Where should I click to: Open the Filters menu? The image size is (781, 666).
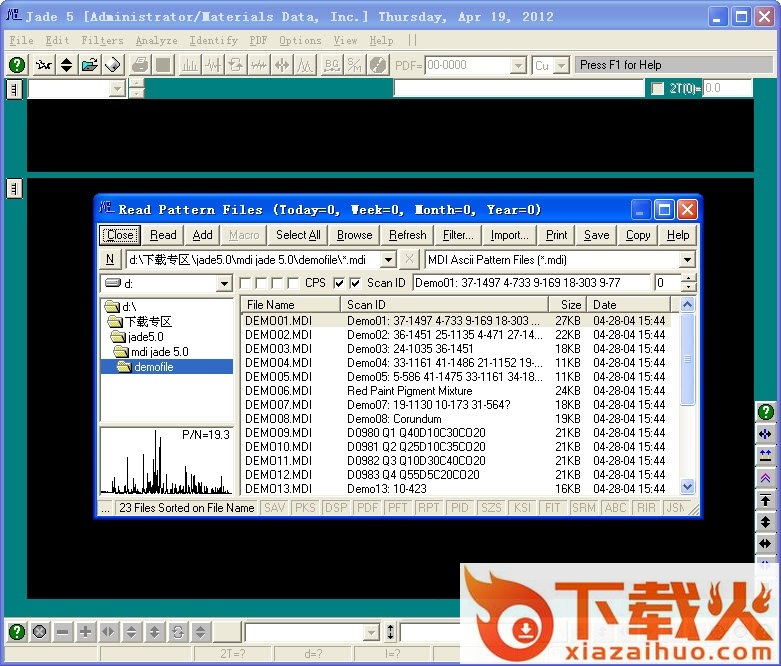pyautogui.click(x=103, y=41)
